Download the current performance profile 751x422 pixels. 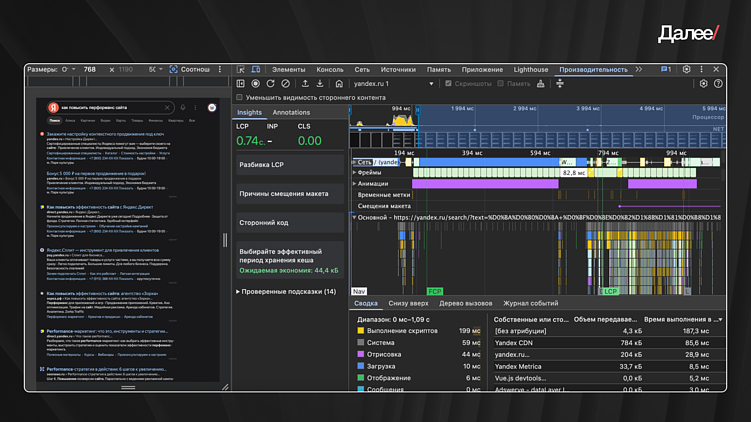[x=320, y=84]
